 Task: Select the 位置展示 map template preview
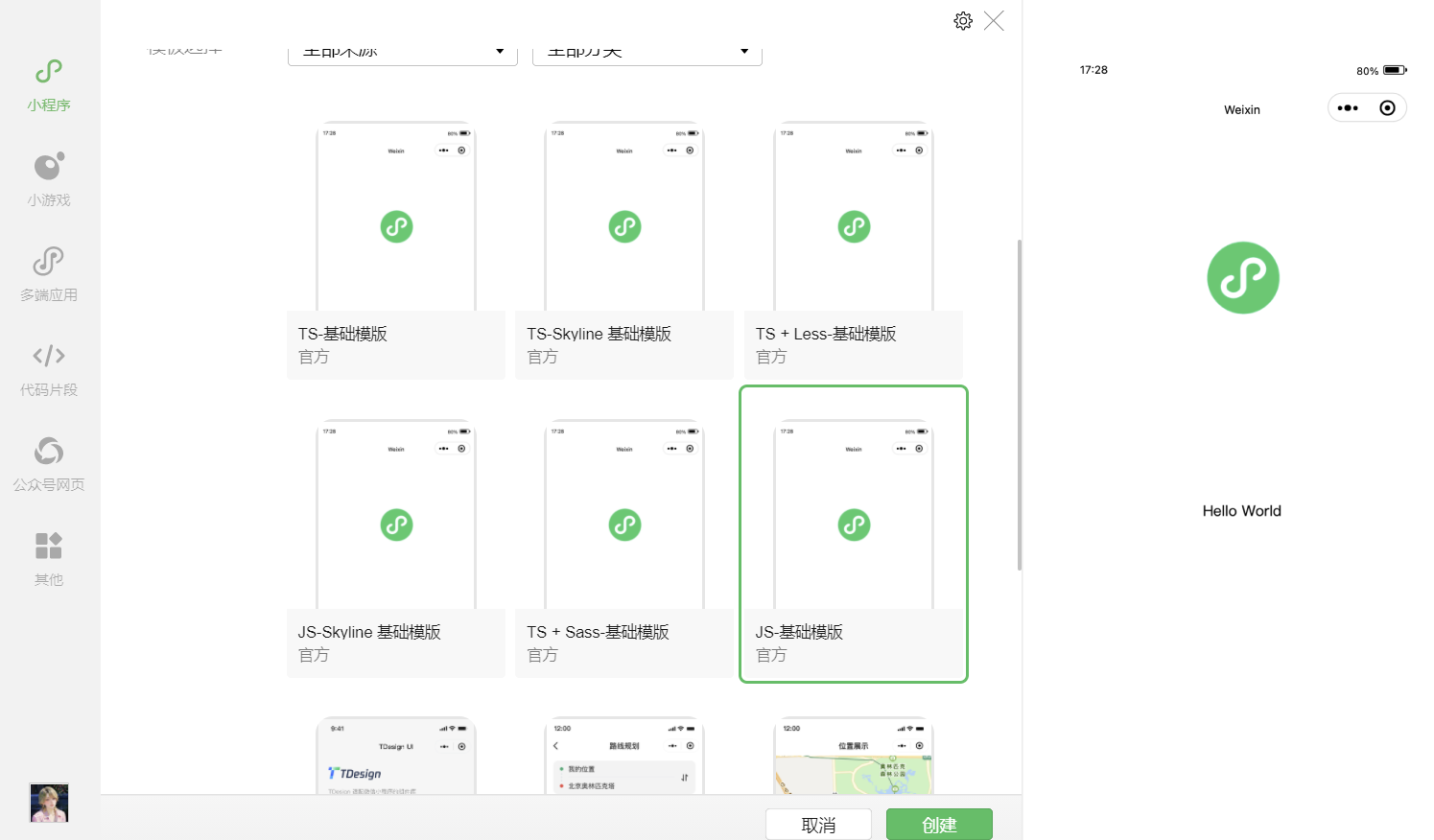tap(854, 756)
